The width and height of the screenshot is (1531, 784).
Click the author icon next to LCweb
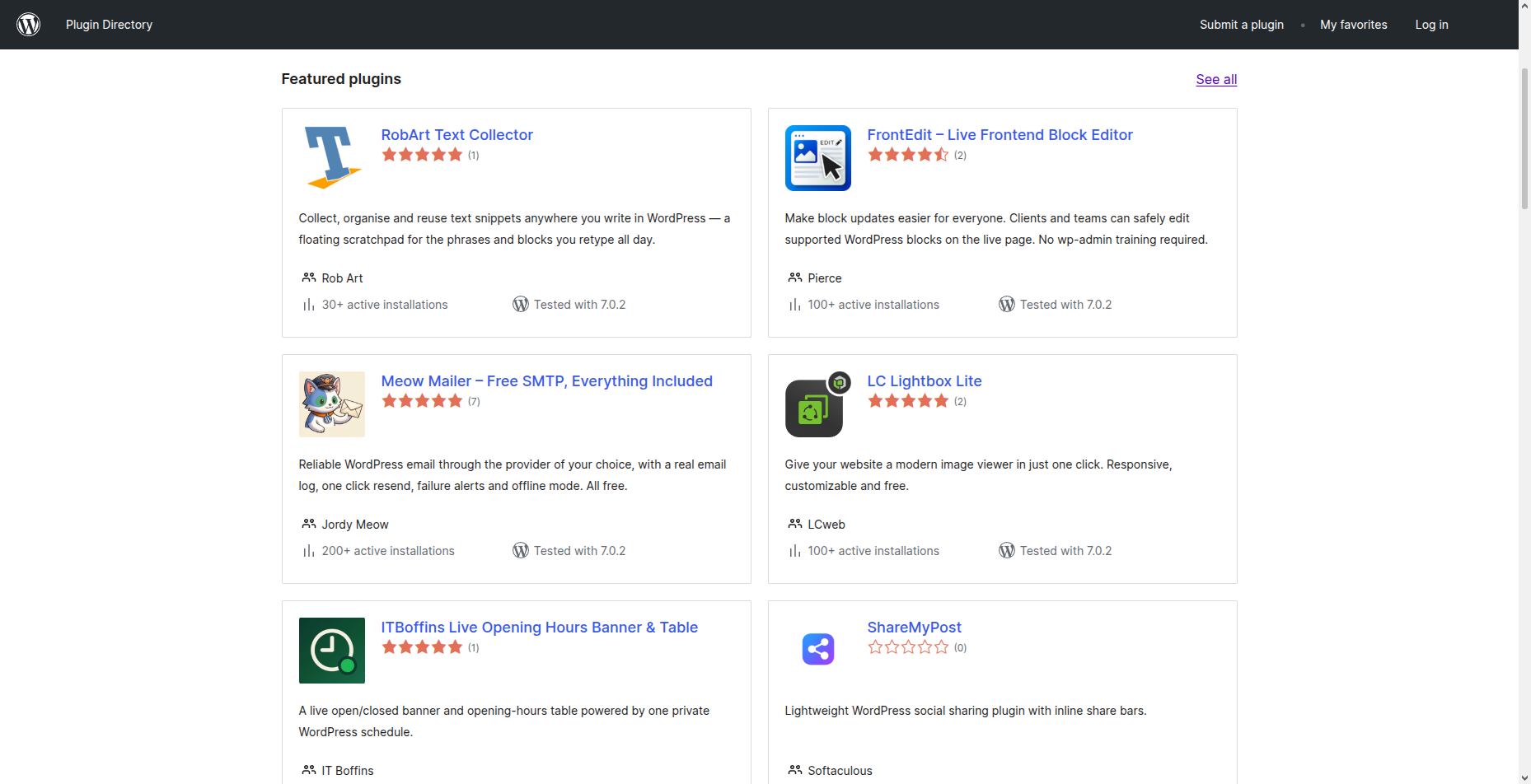tap(795, 524)
